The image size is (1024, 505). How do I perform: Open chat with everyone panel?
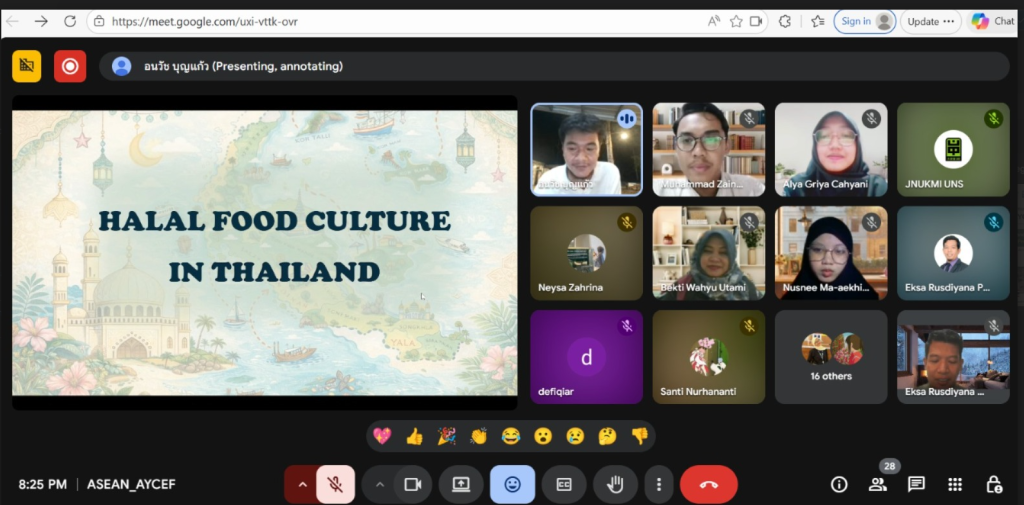click(916, 484)
